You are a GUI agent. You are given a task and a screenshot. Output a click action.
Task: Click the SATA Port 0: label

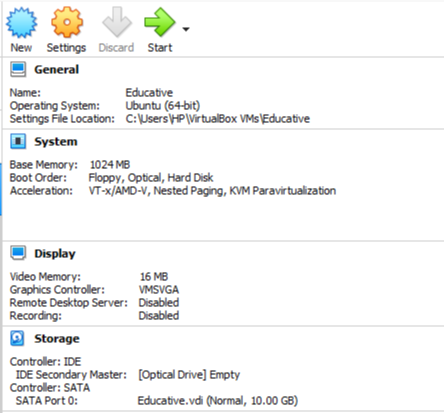pyautogui.click(x=47, y=400)
